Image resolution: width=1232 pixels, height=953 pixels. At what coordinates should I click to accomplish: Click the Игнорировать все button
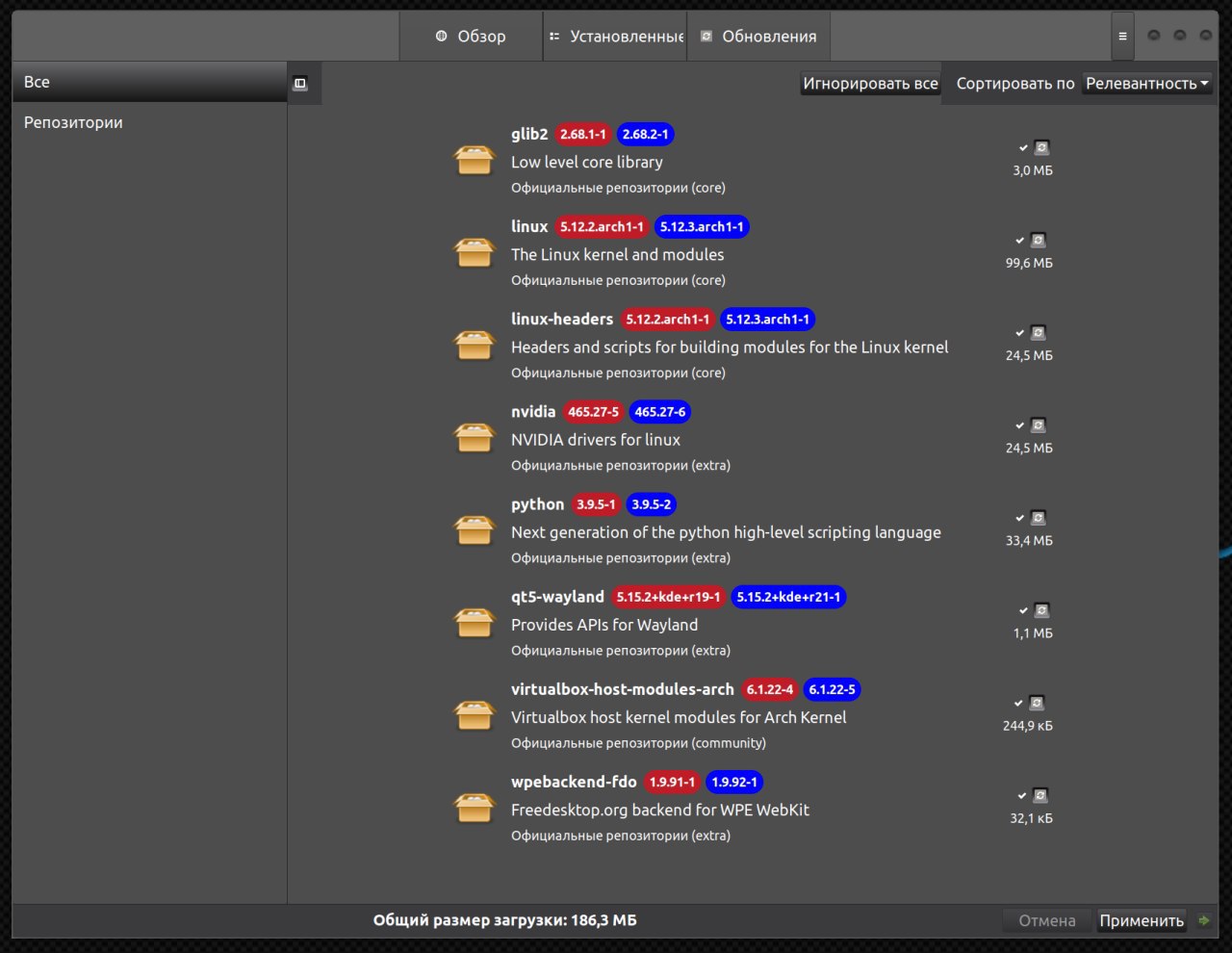coord(870,84)
